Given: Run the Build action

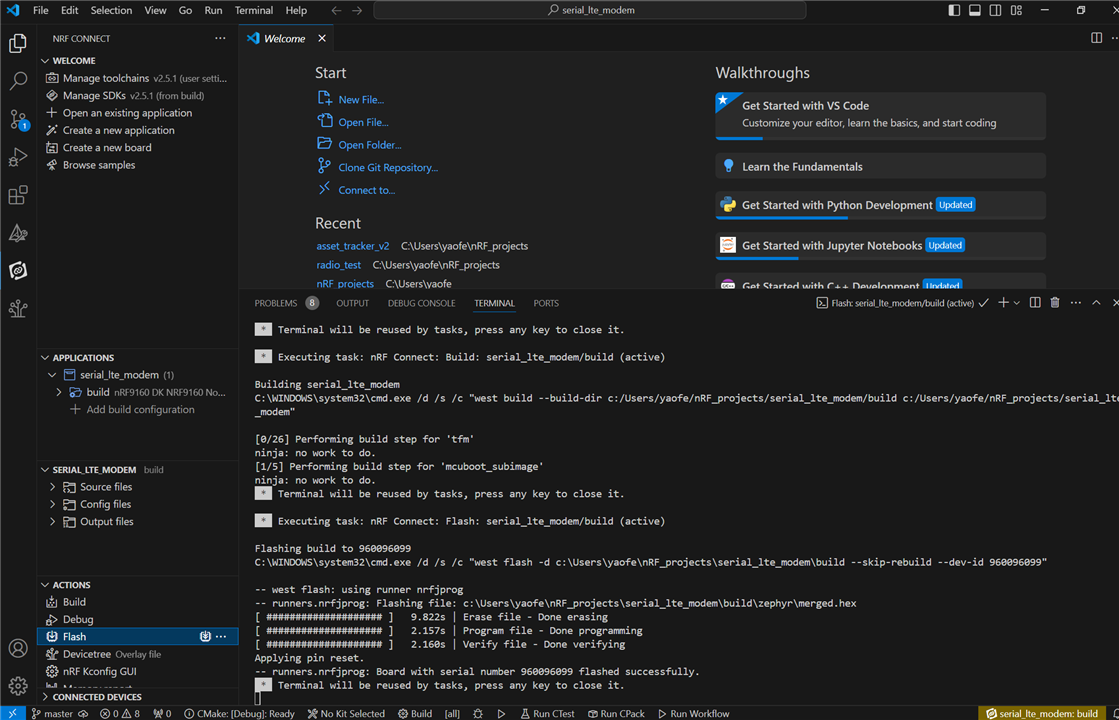Looking at the screenshot, I should (74, 602).
